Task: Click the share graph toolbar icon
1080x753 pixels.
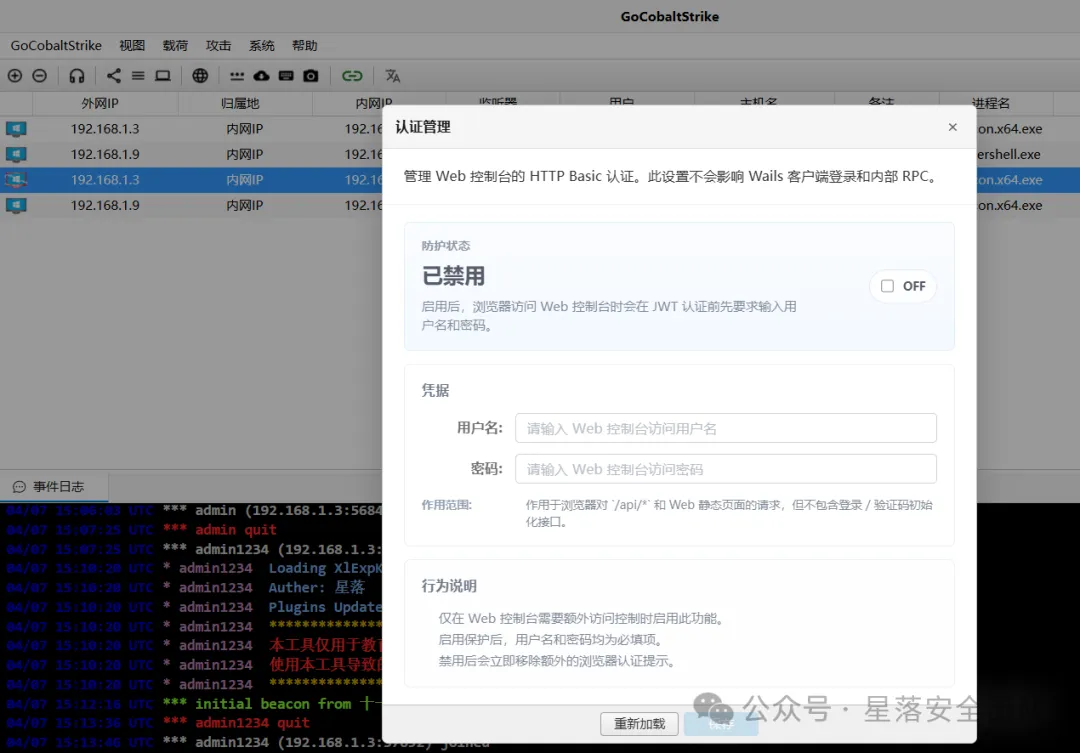Action: coord(114,76)
